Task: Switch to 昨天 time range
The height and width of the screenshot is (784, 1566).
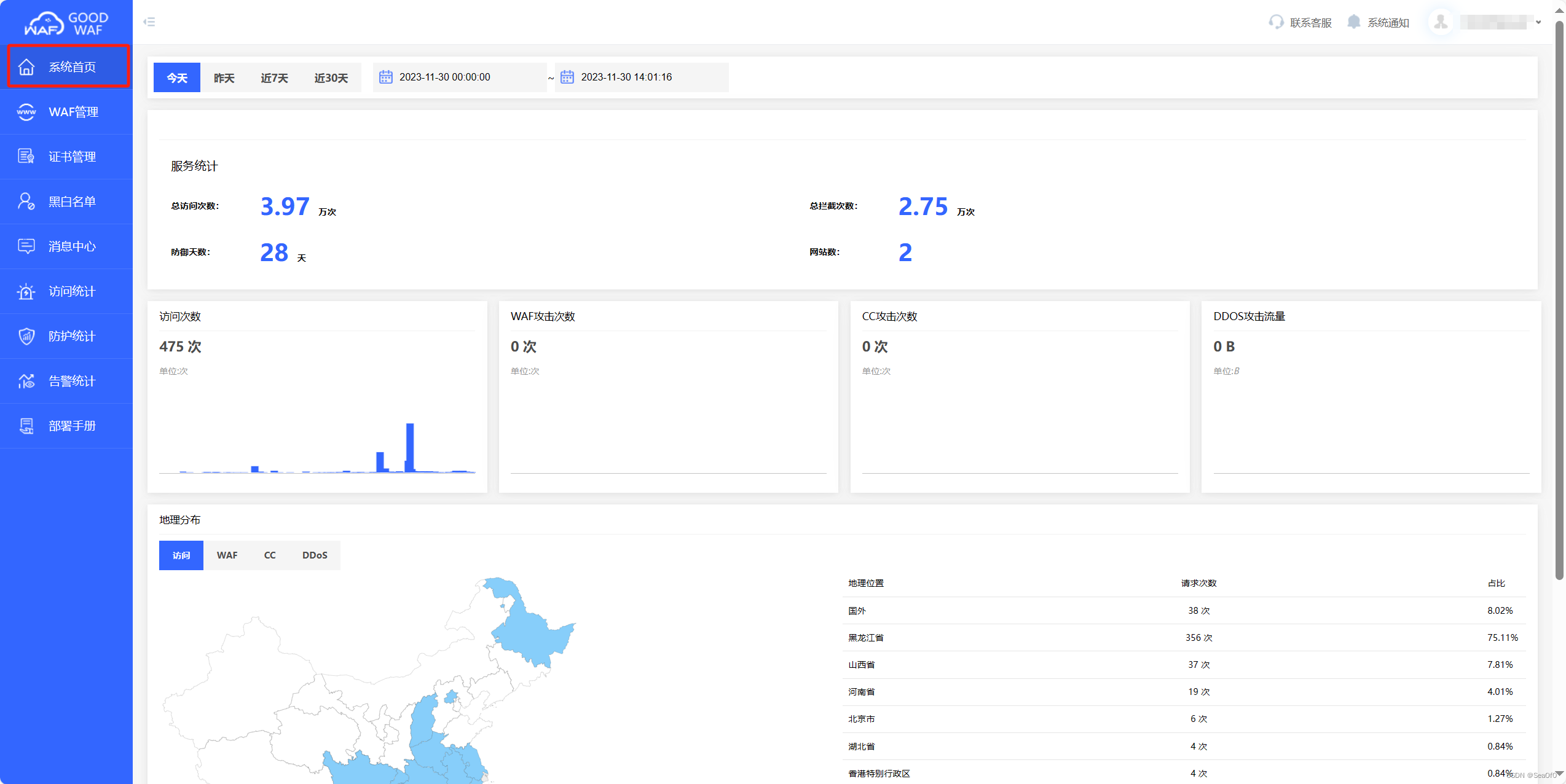Action: point(224,78)
